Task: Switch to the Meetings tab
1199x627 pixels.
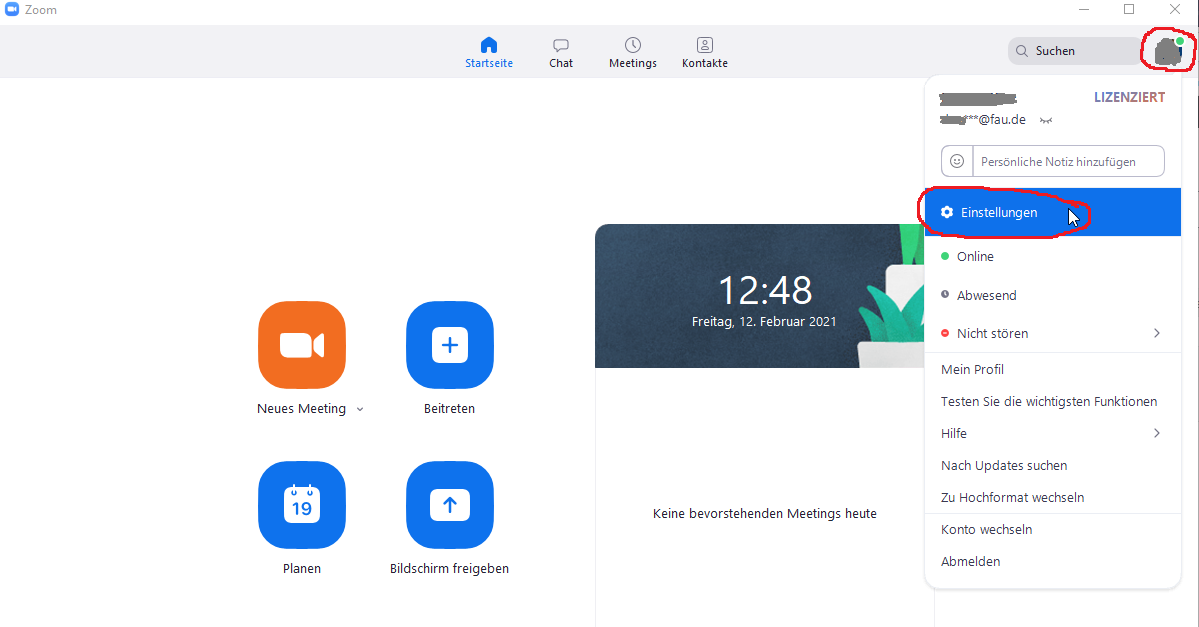Action: (633, 53)
